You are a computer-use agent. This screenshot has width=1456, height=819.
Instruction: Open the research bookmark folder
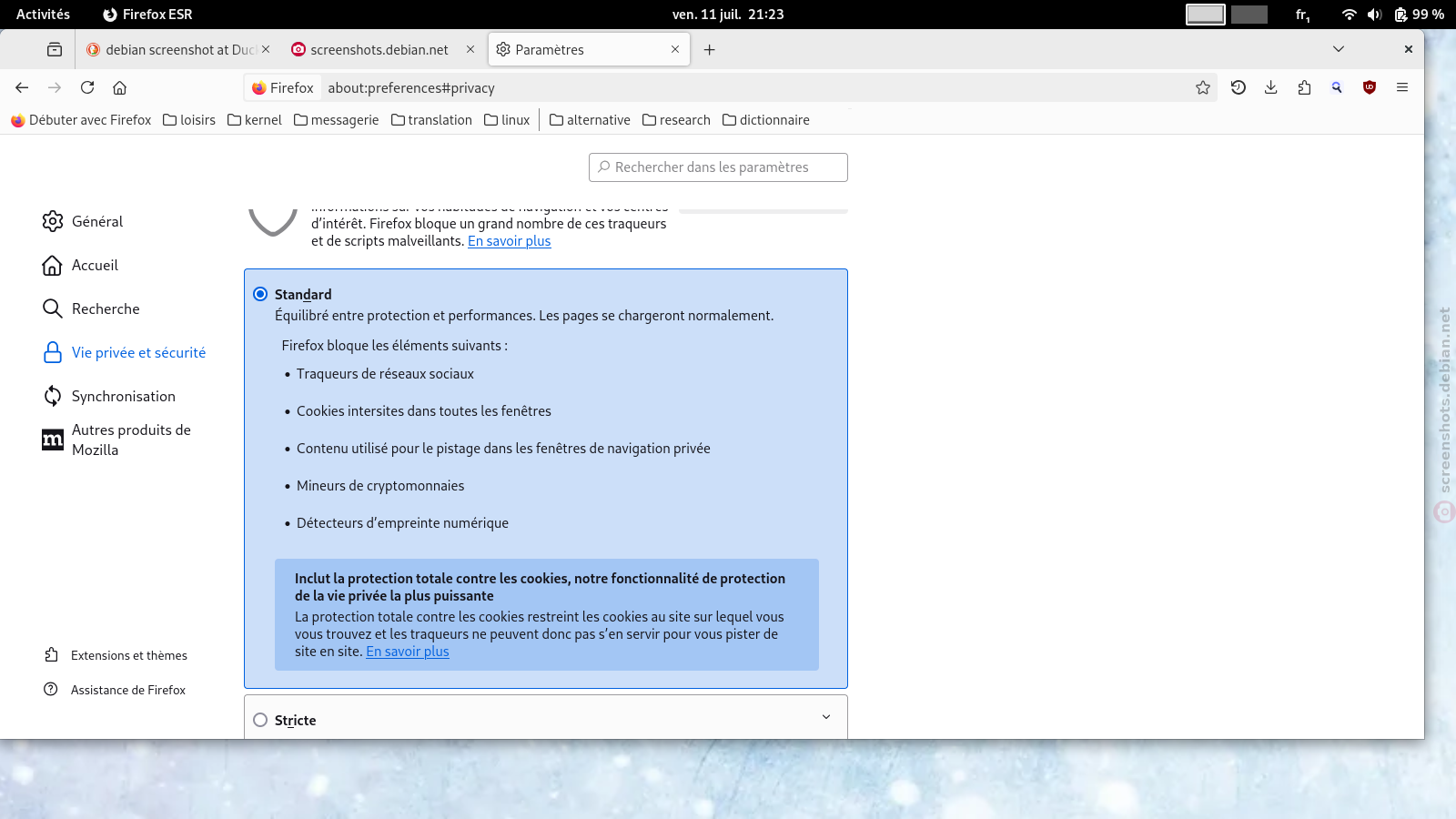676,120
